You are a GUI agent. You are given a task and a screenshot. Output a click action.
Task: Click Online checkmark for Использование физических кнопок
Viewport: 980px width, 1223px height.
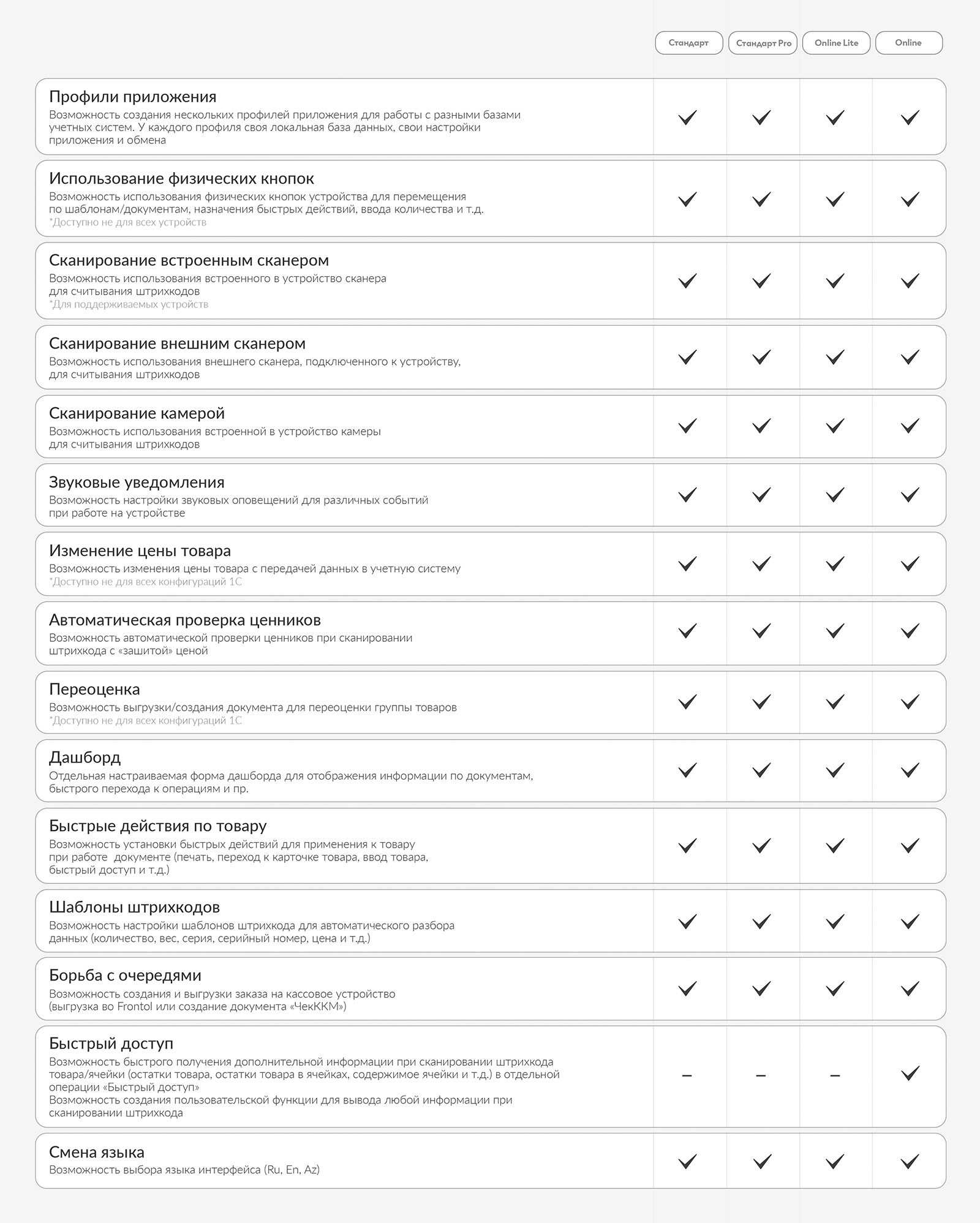910,199
